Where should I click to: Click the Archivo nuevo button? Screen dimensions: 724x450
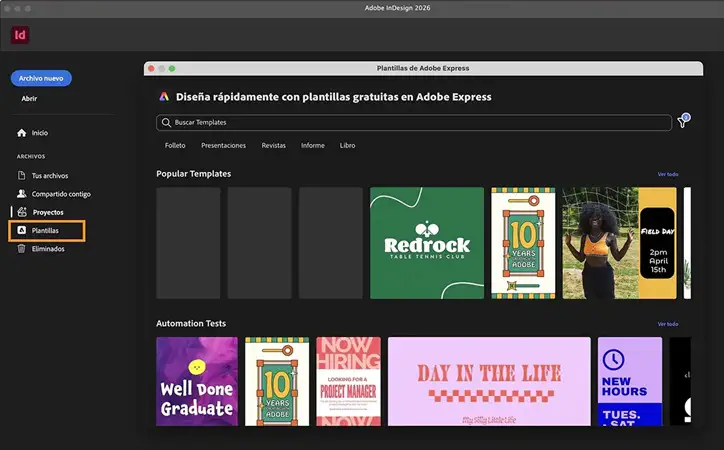coord(41,78)
